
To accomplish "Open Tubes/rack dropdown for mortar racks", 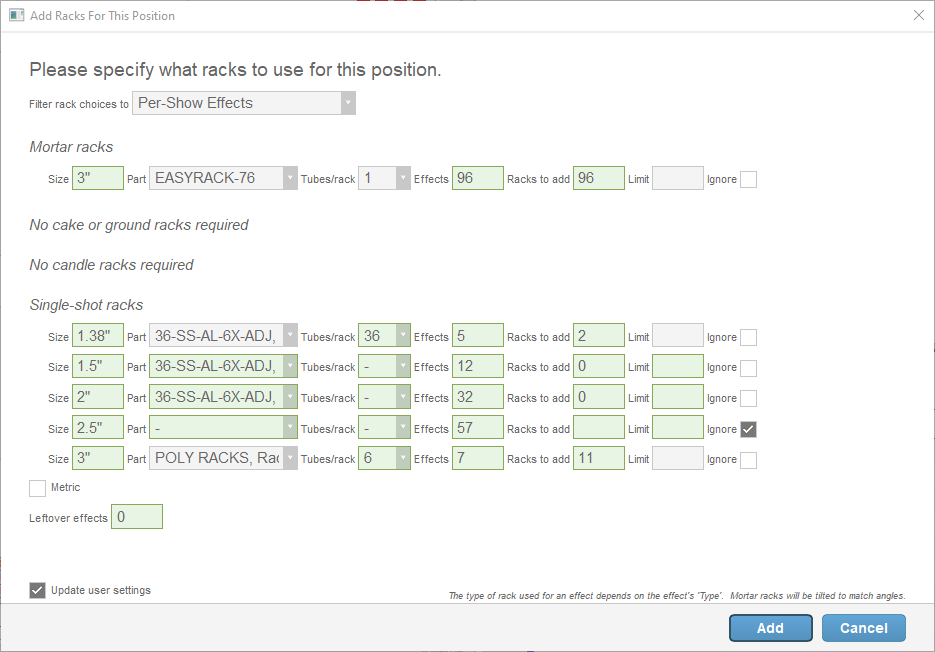I will 385,179.
